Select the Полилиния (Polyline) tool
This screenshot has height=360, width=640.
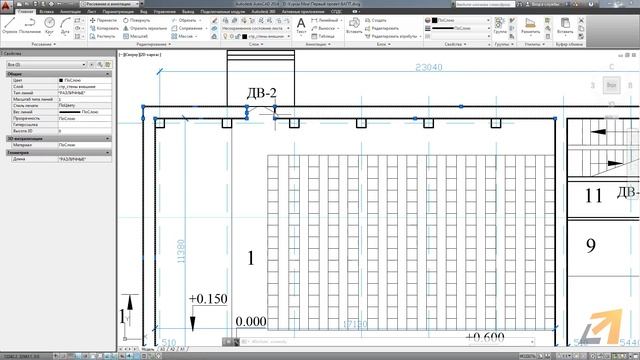click(x=30, y=25)
